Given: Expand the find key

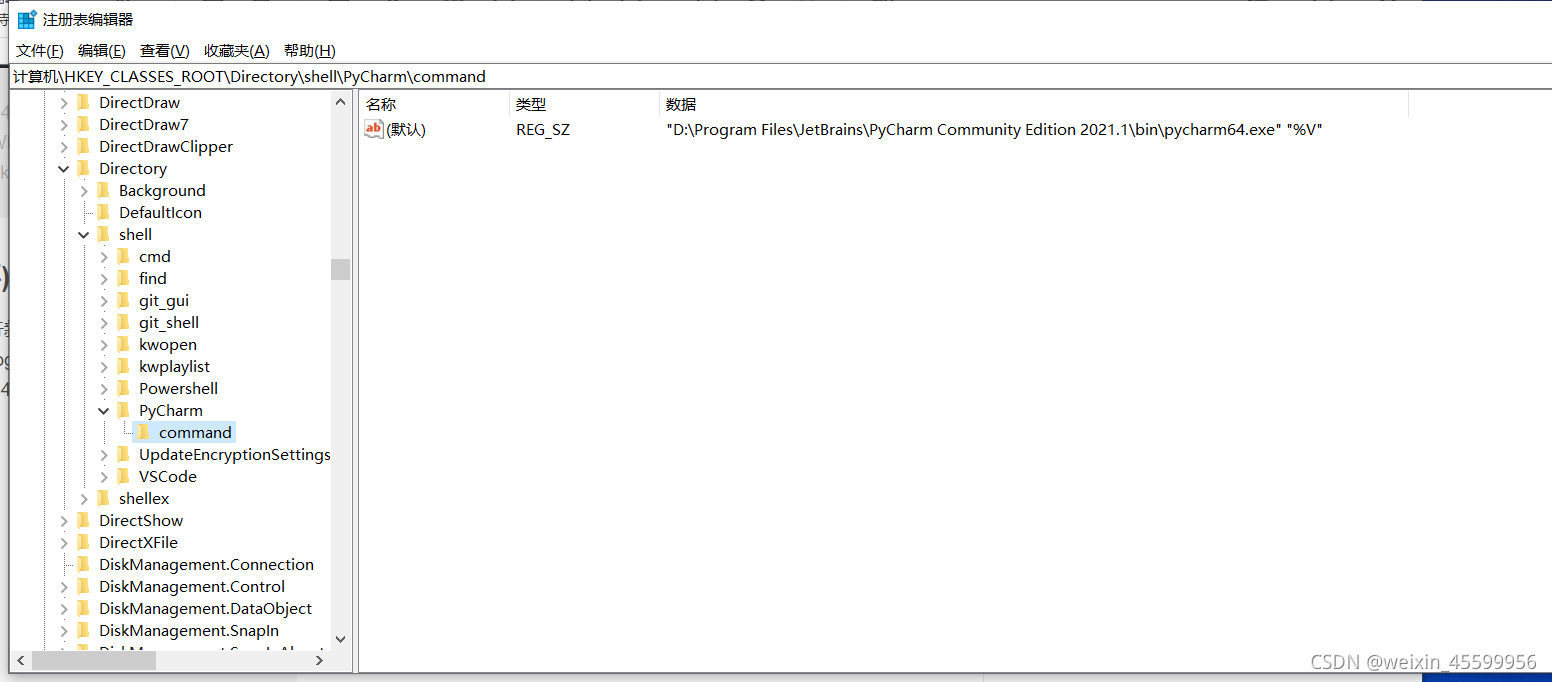Looking at the screenshot, I should tap(105, 279).
